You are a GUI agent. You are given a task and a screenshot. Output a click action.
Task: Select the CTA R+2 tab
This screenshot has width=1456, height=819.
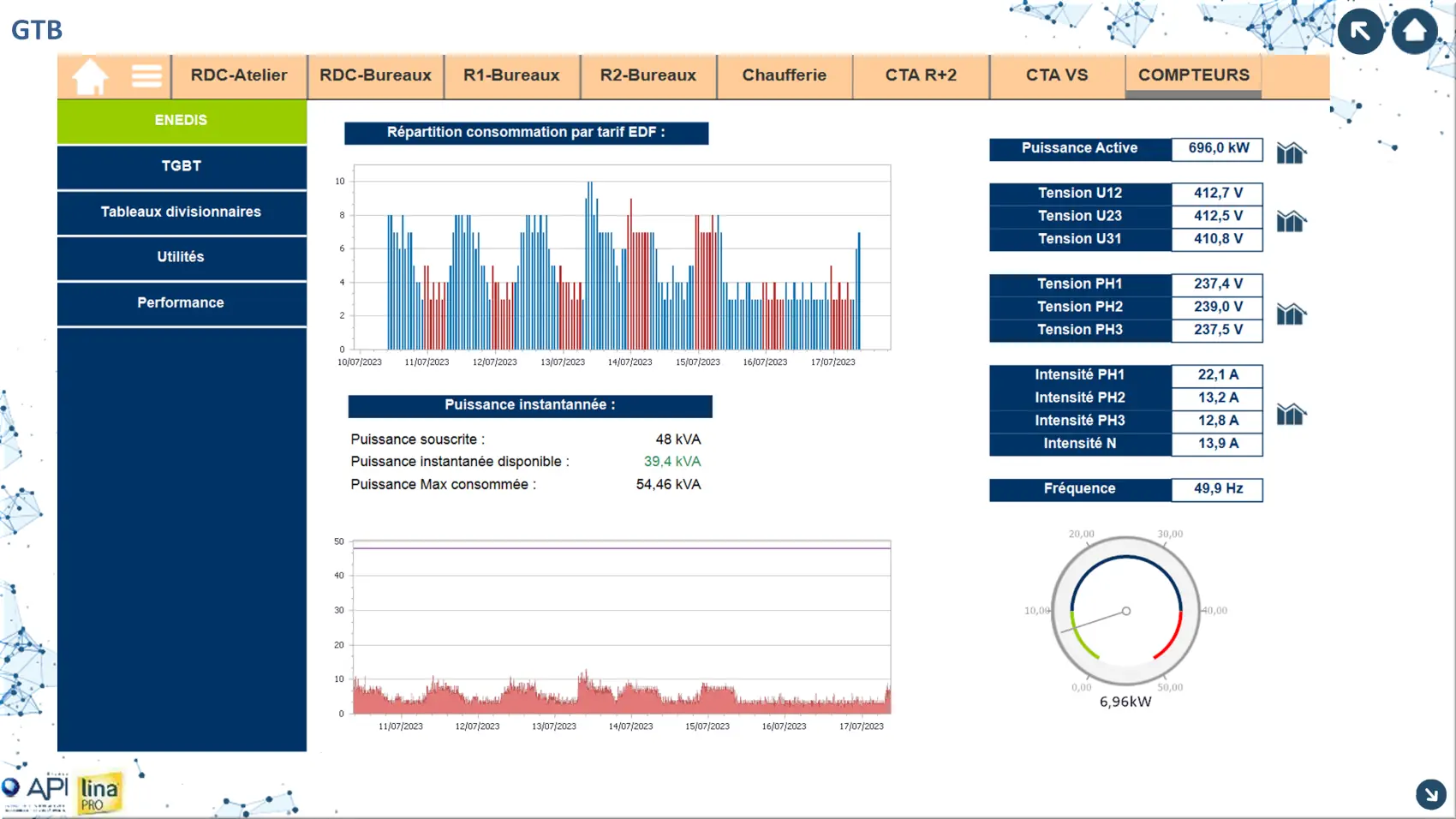(921, 75)
